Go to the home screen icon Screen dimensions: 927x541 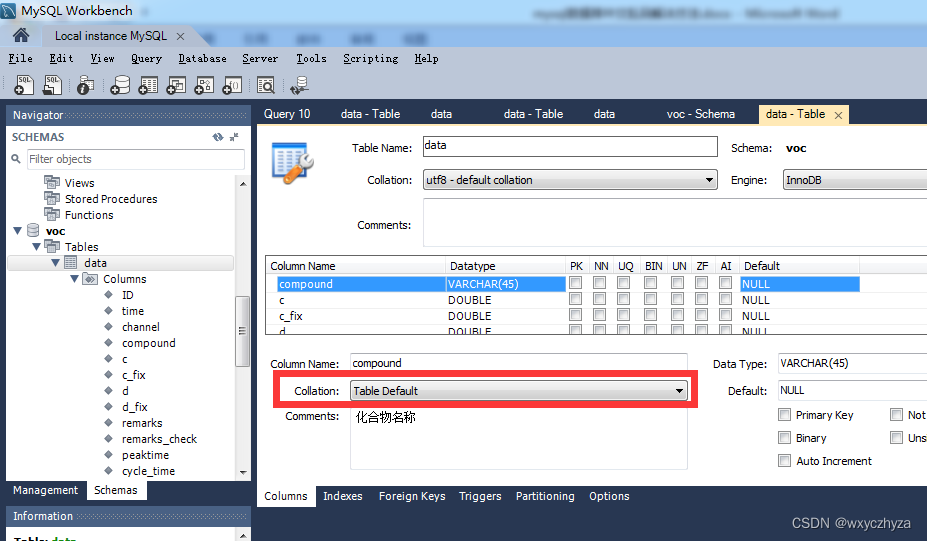click(x=21, y=36)
